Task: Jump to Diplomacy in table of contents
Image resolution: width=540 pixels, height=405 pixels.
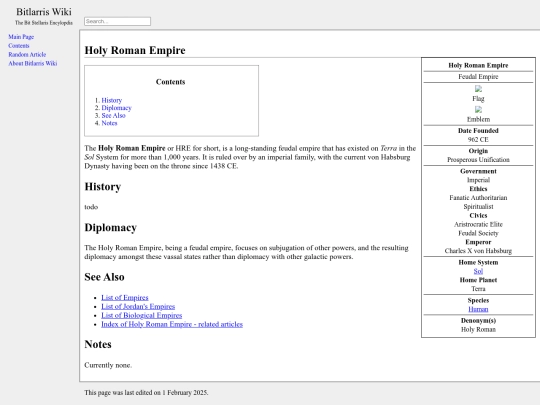Action: coord(116,108)
